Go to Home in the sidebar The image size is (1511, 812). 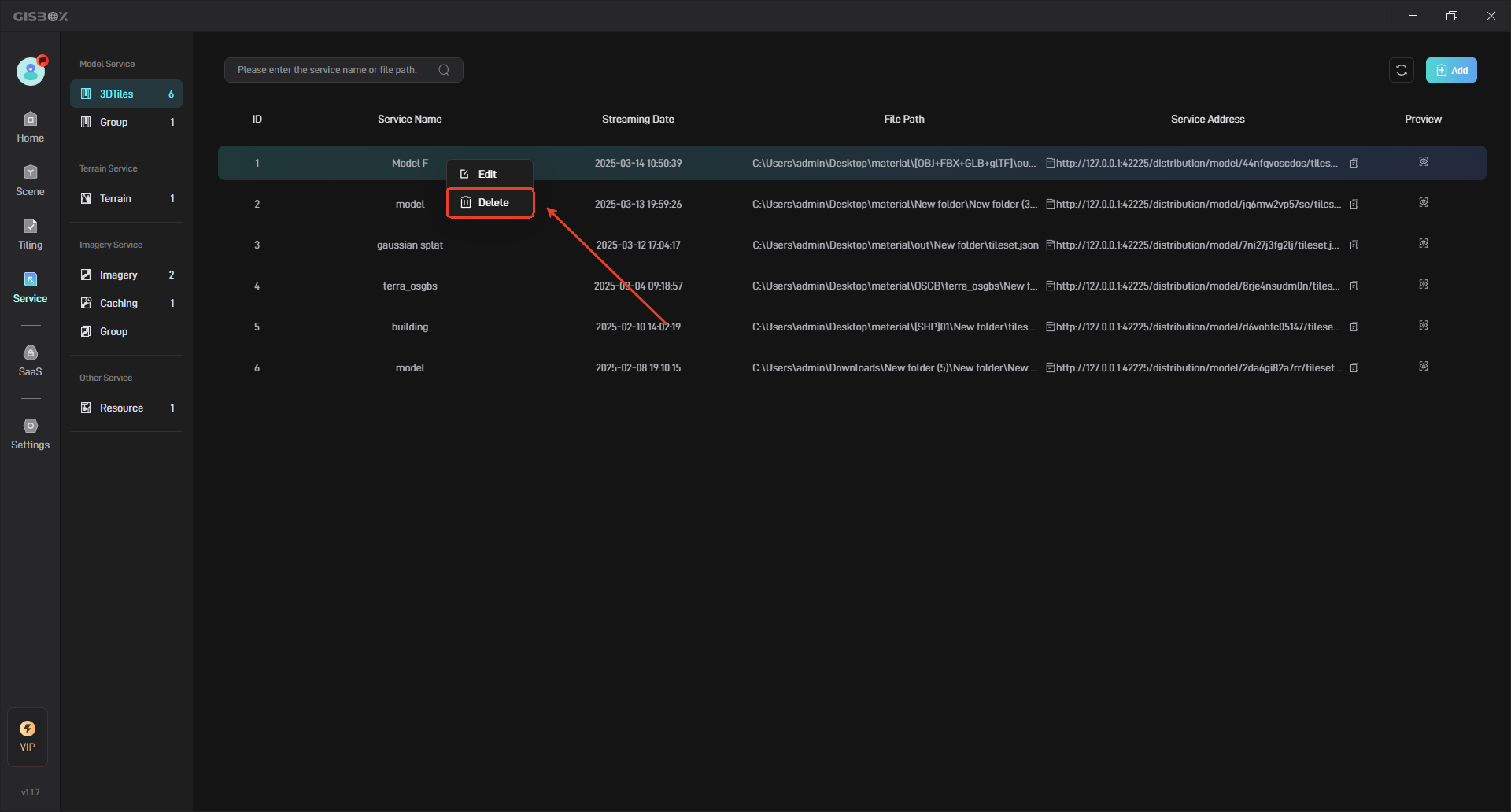pos(30,127)
